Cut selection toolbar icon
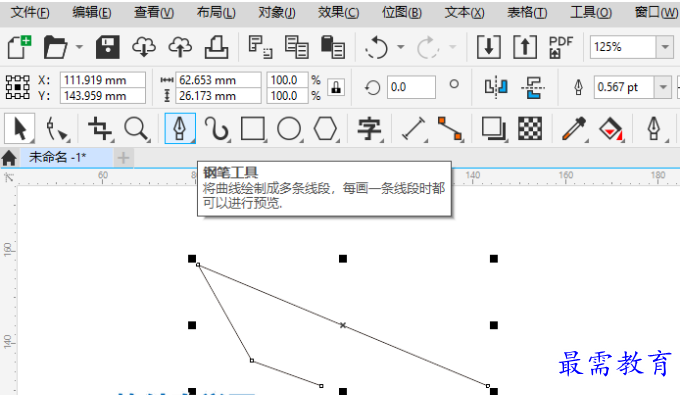680x395 pixels. (x=260, y=47)
